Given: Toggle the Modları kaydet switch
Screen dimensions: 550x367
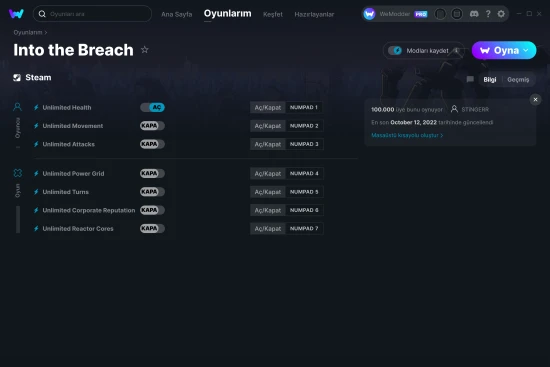Looking at the screenshot, I should [395, 51].
